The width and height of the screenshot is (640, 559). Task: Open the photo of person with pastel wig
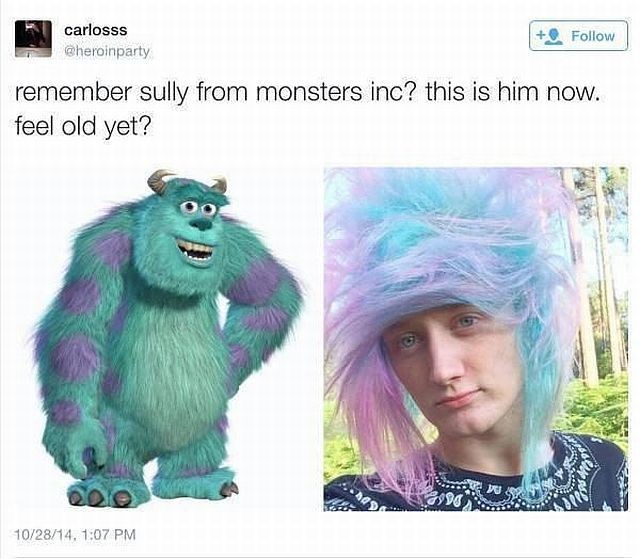[x=476, y=339]
